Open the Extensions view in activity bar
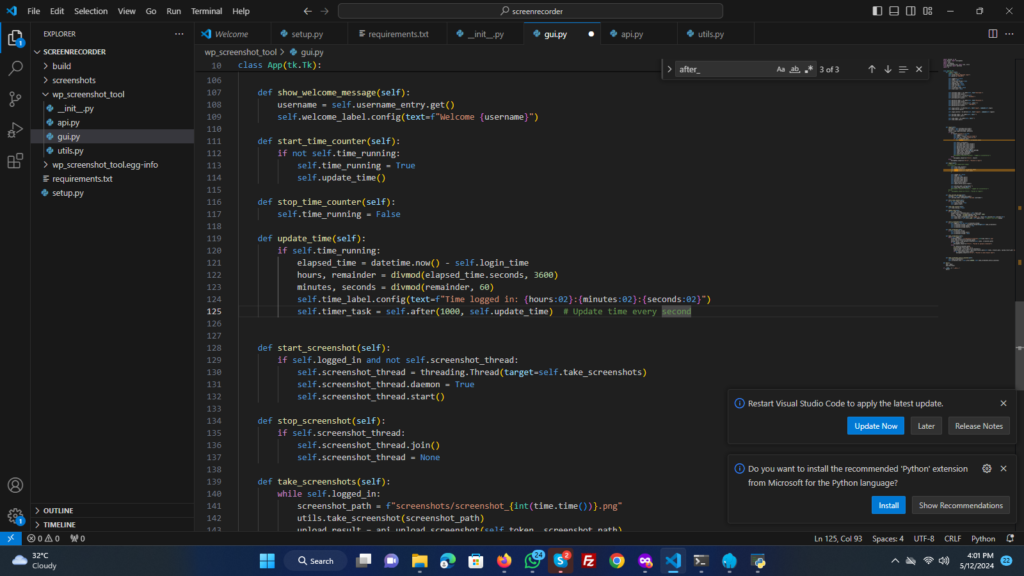This screenshot has height=576, width=1024. (16, 161)
